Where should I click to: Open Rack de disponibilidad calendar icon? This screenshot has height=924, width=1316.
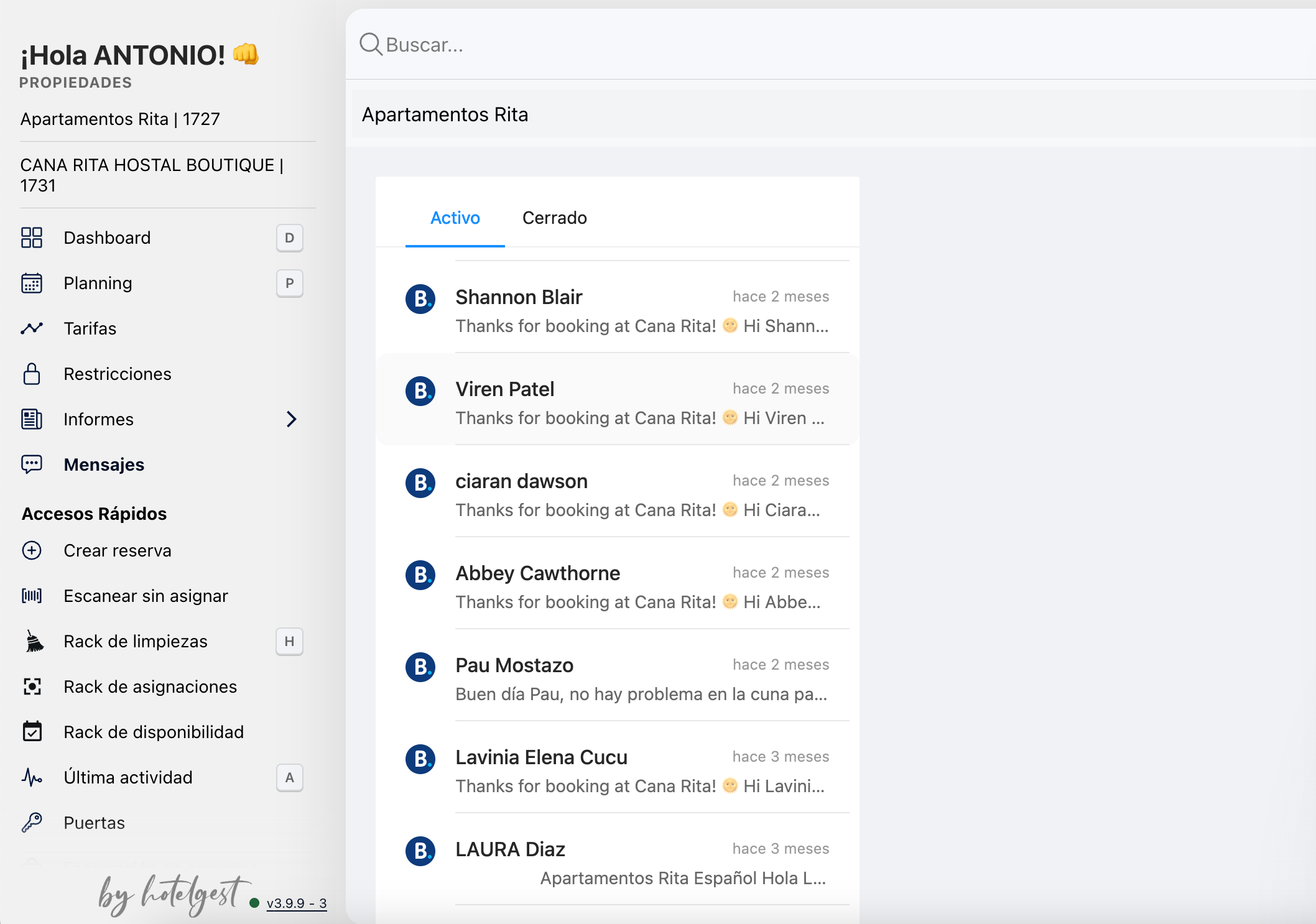pos(32,732)
